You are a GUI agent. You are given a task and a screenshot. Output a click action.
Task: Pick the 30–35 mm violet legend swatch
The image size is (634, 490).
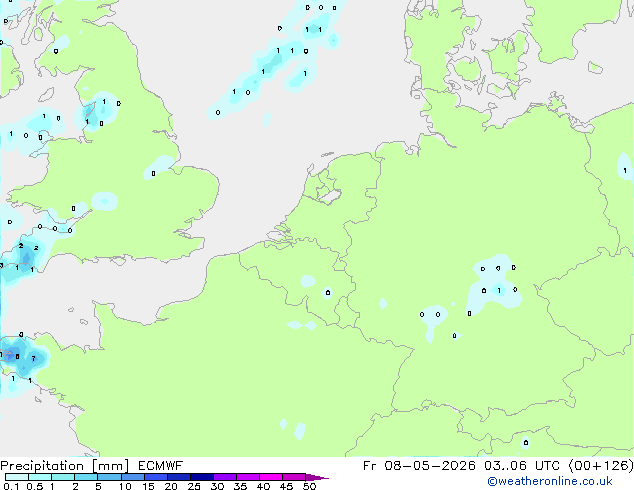click(x=225, y=477)
